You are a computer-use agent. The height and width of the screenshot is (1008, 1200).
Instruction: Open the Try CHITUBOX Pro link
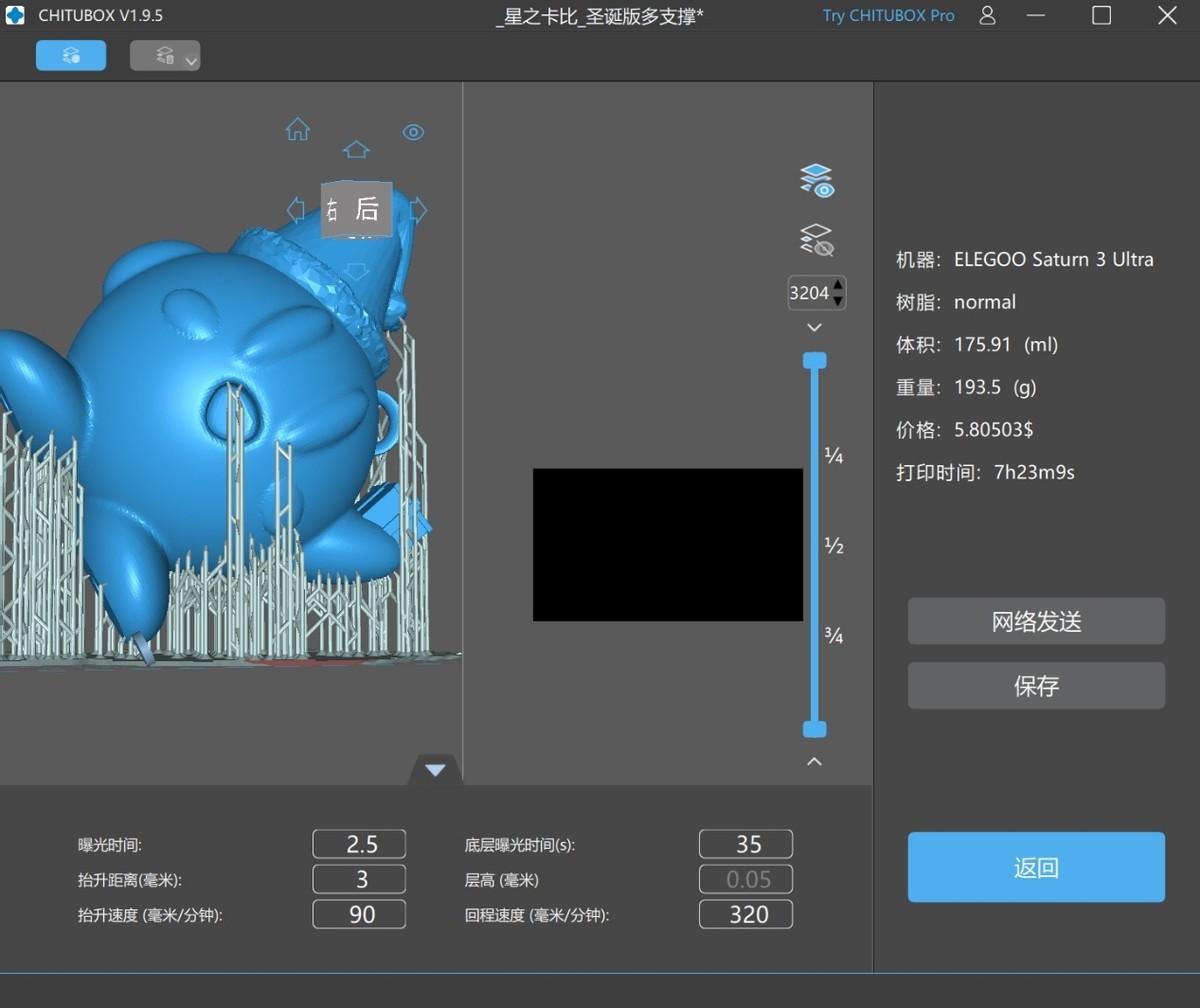pyautogui.click(x=888, y=15)
